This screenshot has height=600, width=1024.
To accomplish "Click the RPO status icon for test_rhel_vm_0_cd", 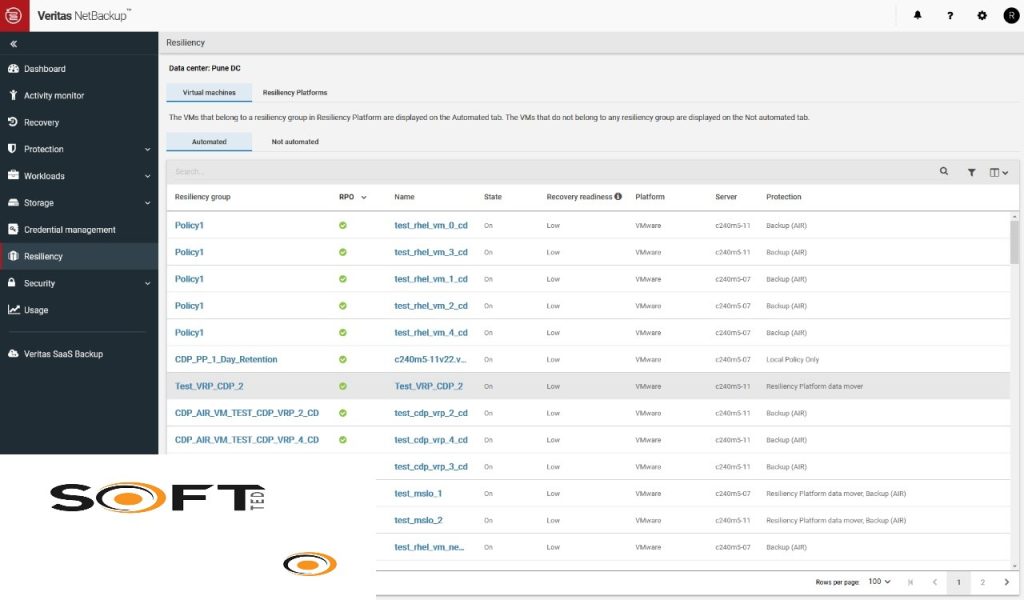I will [343, 225].
